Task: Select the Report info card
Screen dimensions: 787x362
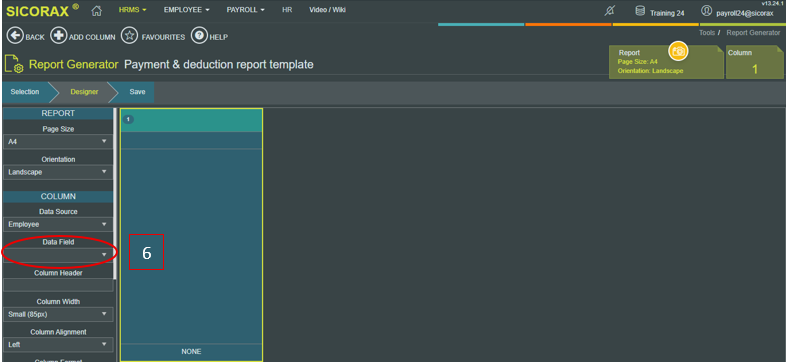Action: click(667, 62)
